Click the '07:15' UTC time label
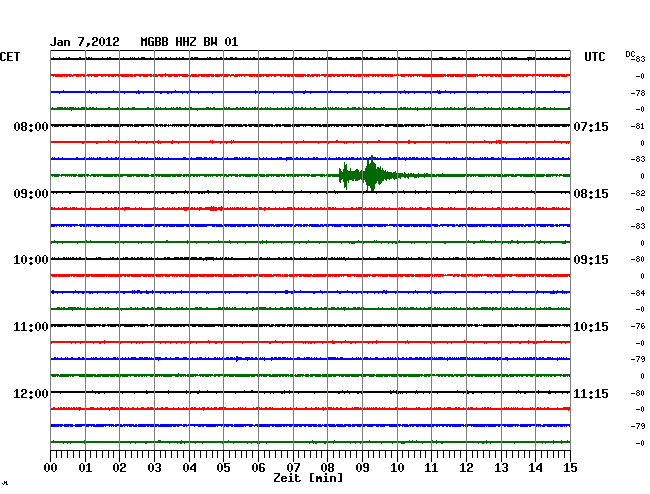Image resolution: width=650 pixels, height=494 pixels. click(591, 126)
